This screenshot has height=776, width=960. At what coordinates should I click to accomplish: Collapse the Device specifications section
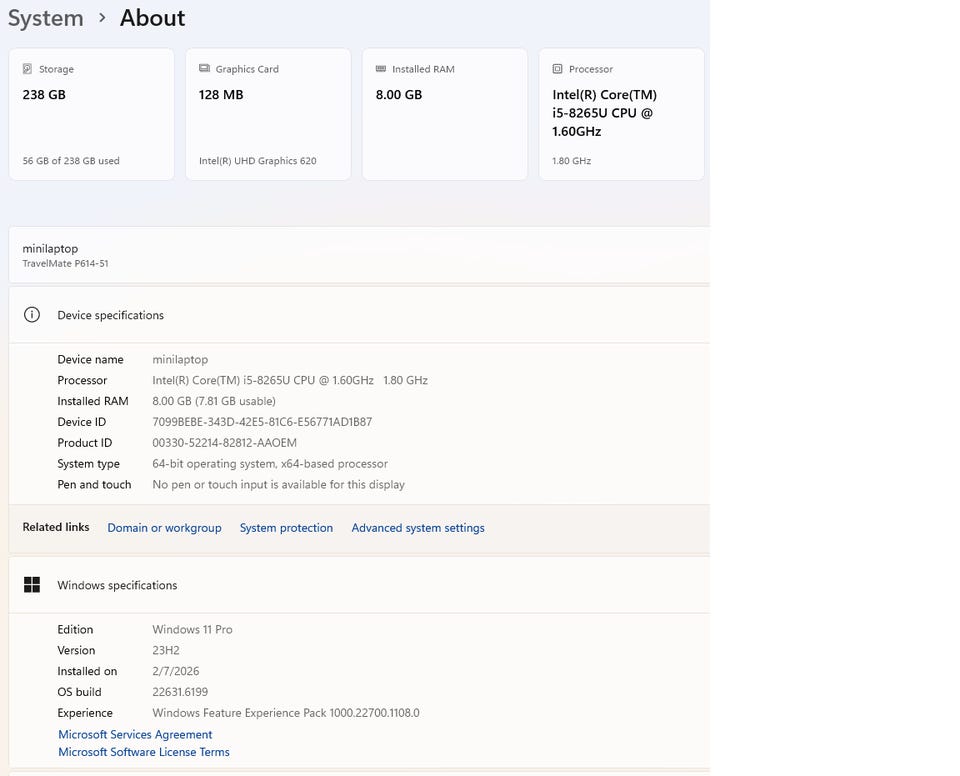(359, 315)
